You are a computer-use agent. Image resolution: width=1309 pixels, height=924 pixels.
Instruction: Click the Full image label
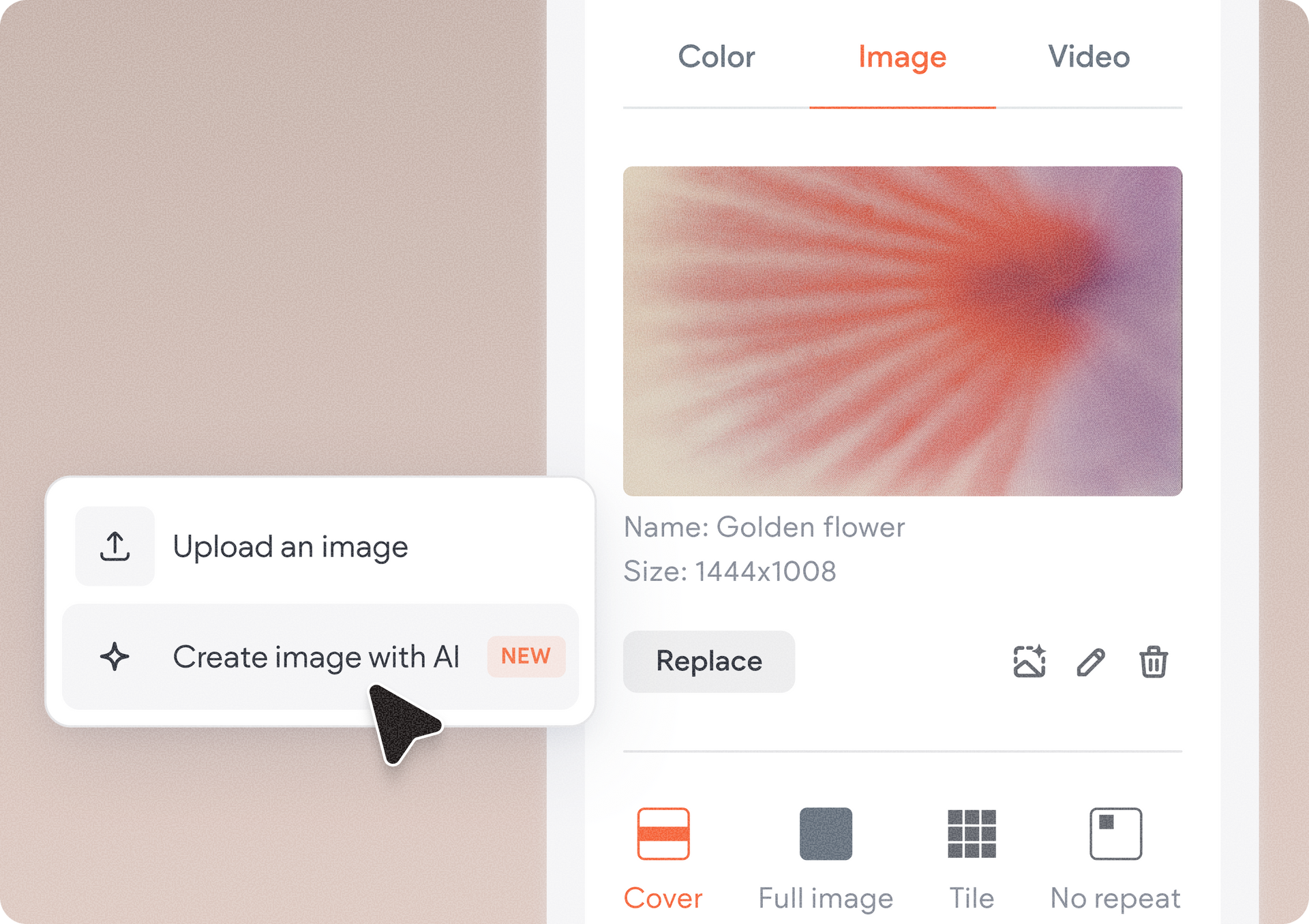(x=826, y=899)
